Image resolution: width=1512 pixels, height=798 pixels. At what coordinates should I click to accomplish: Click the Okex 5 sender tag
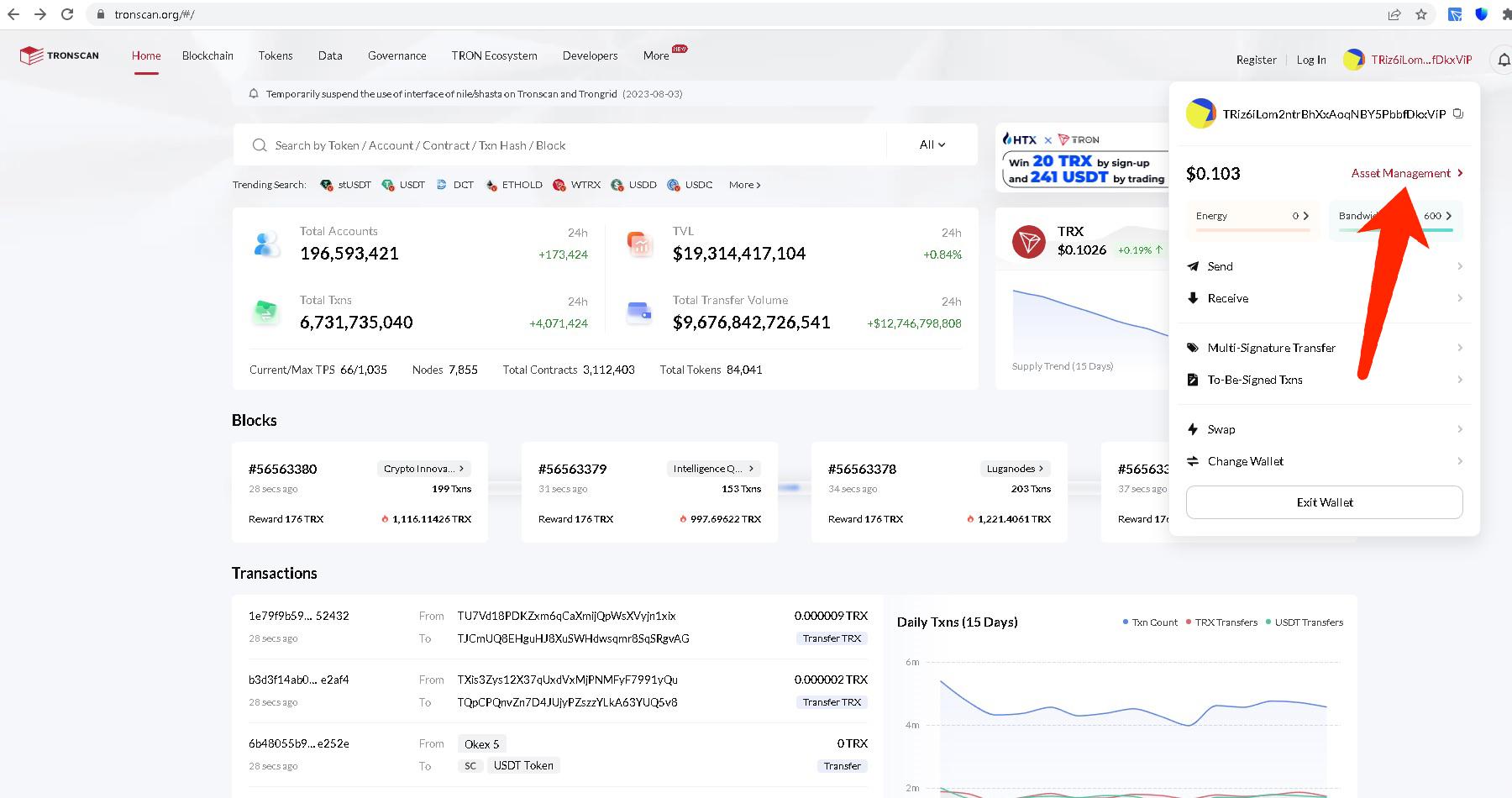pos(482,744)
